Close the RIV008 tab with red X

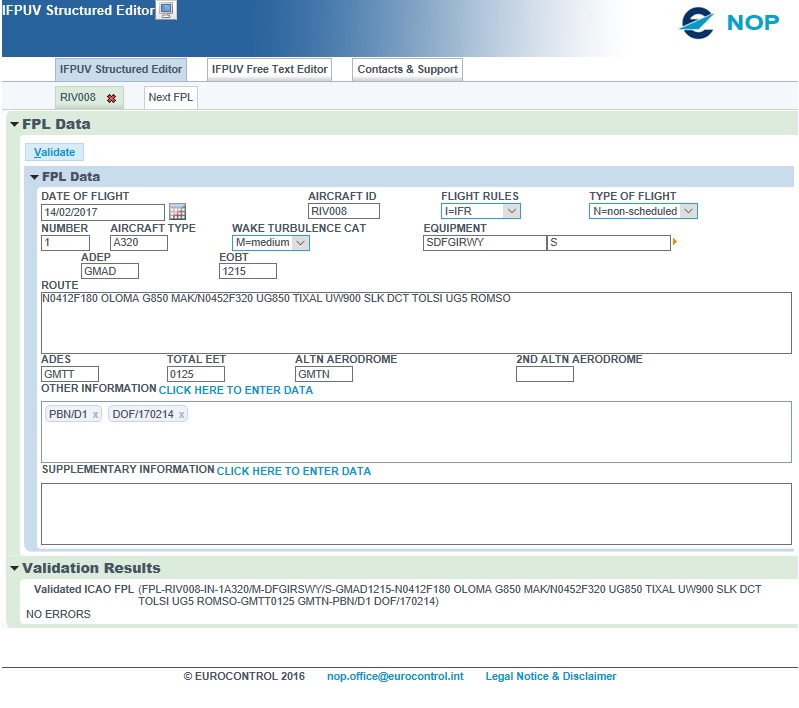112,98
